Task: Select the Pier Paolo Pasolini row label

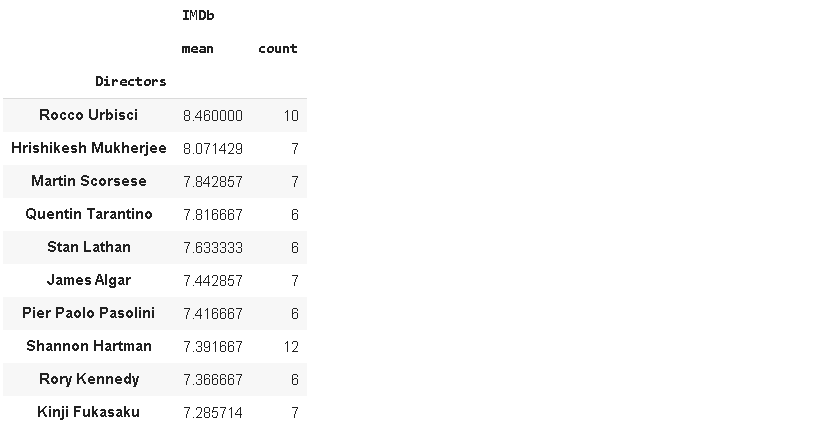Action: point(89,313)
